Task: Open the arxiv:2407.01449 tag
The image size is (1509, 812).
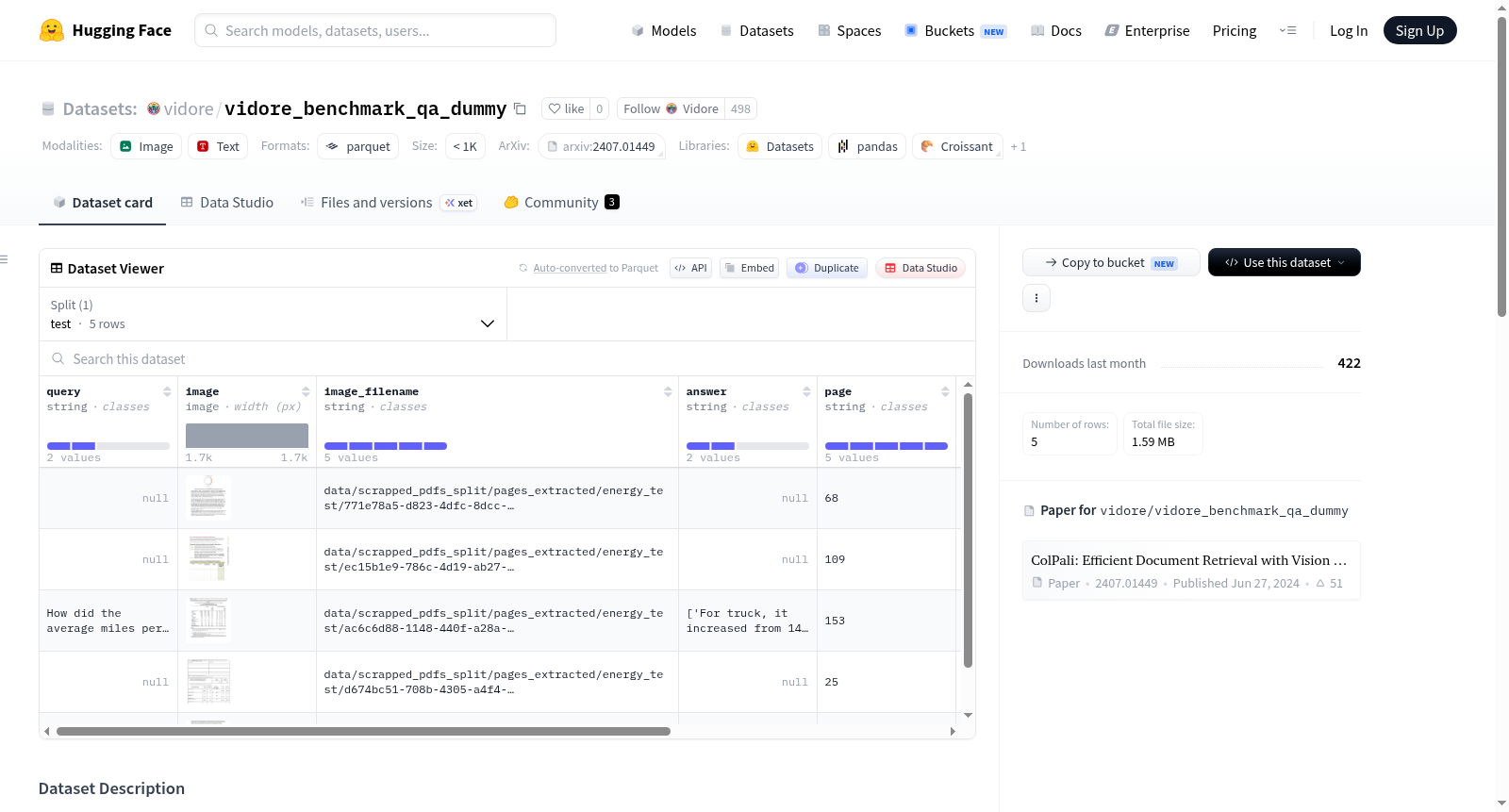Action: pos(601,146)
